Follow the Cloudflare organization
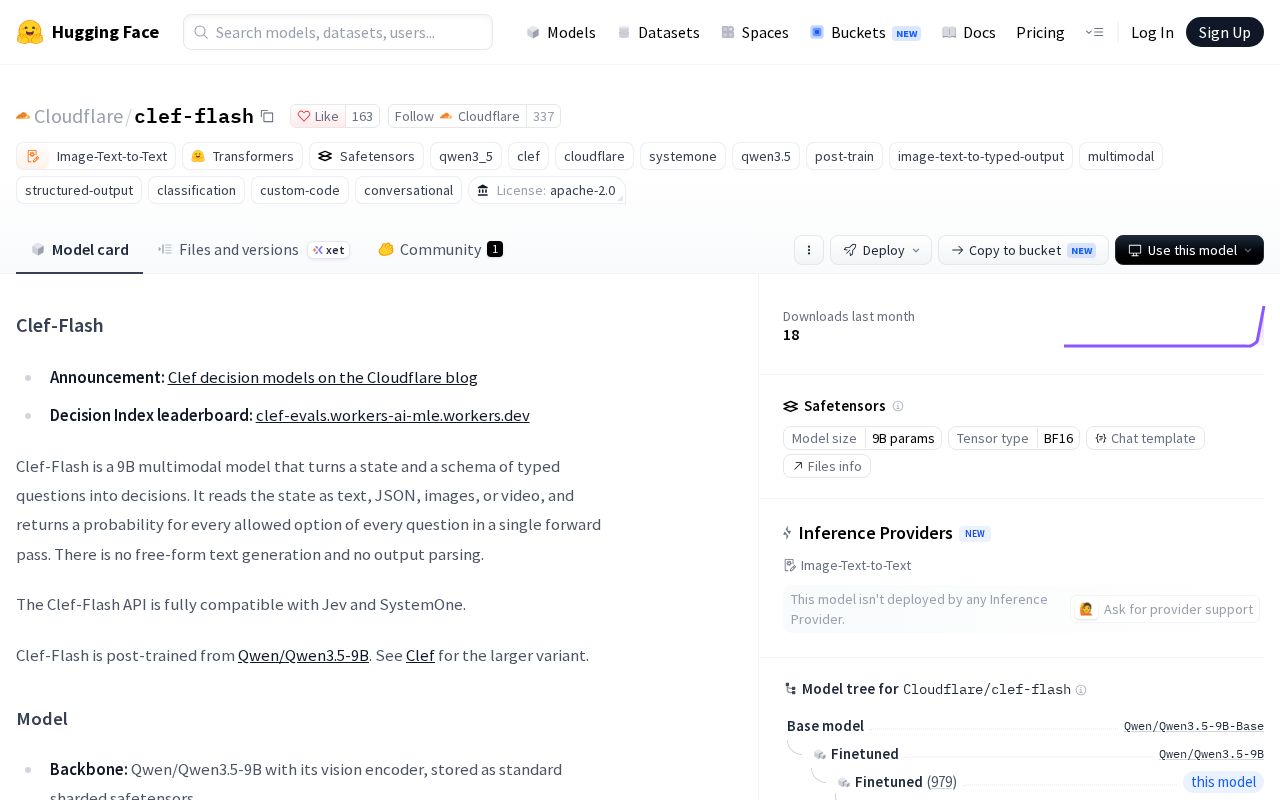The image size is (1280, 800). pyautogui.click(x=457, y=116)
